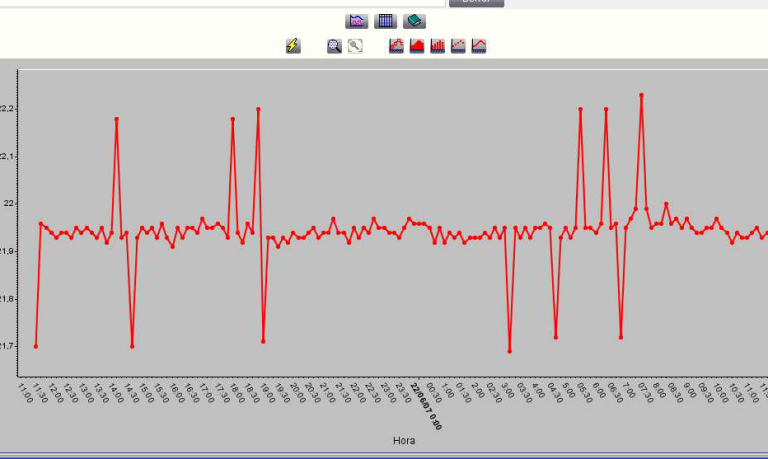Switch to the table grid view
768x459 pixels.
point(386,21)
